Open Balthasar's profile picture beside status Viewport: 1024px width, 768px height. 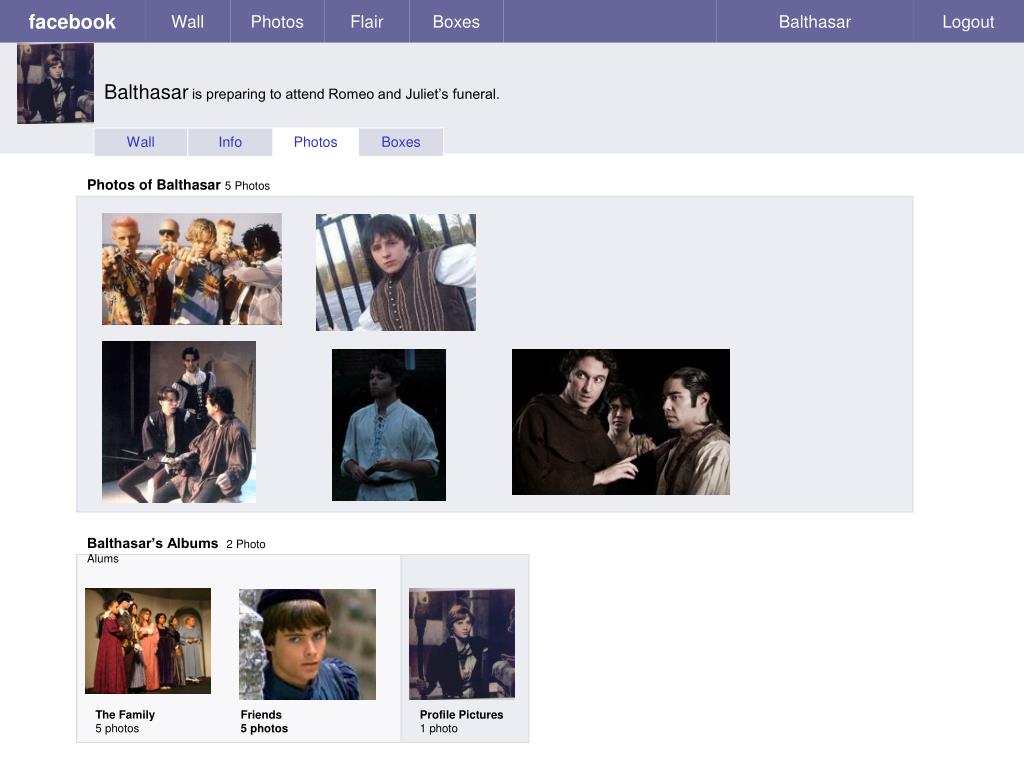[x=56, y=83]
